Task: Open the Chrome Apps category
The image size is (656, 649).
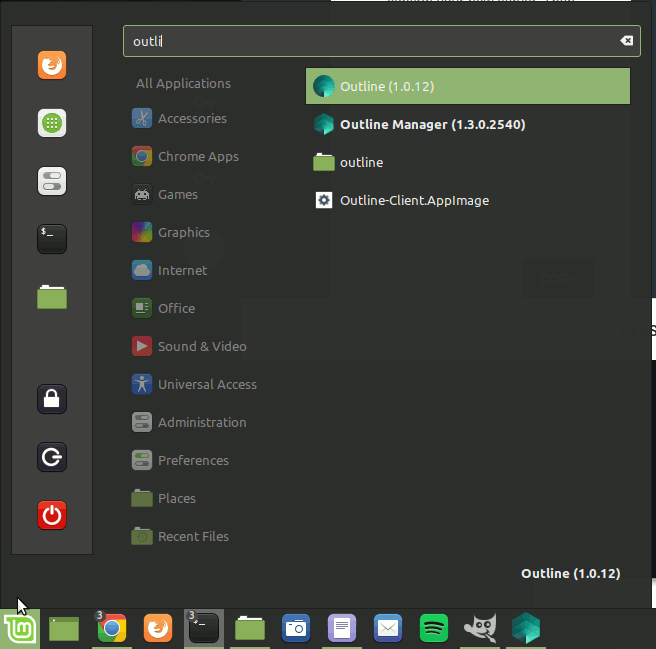Action: (x=185, y=156)
